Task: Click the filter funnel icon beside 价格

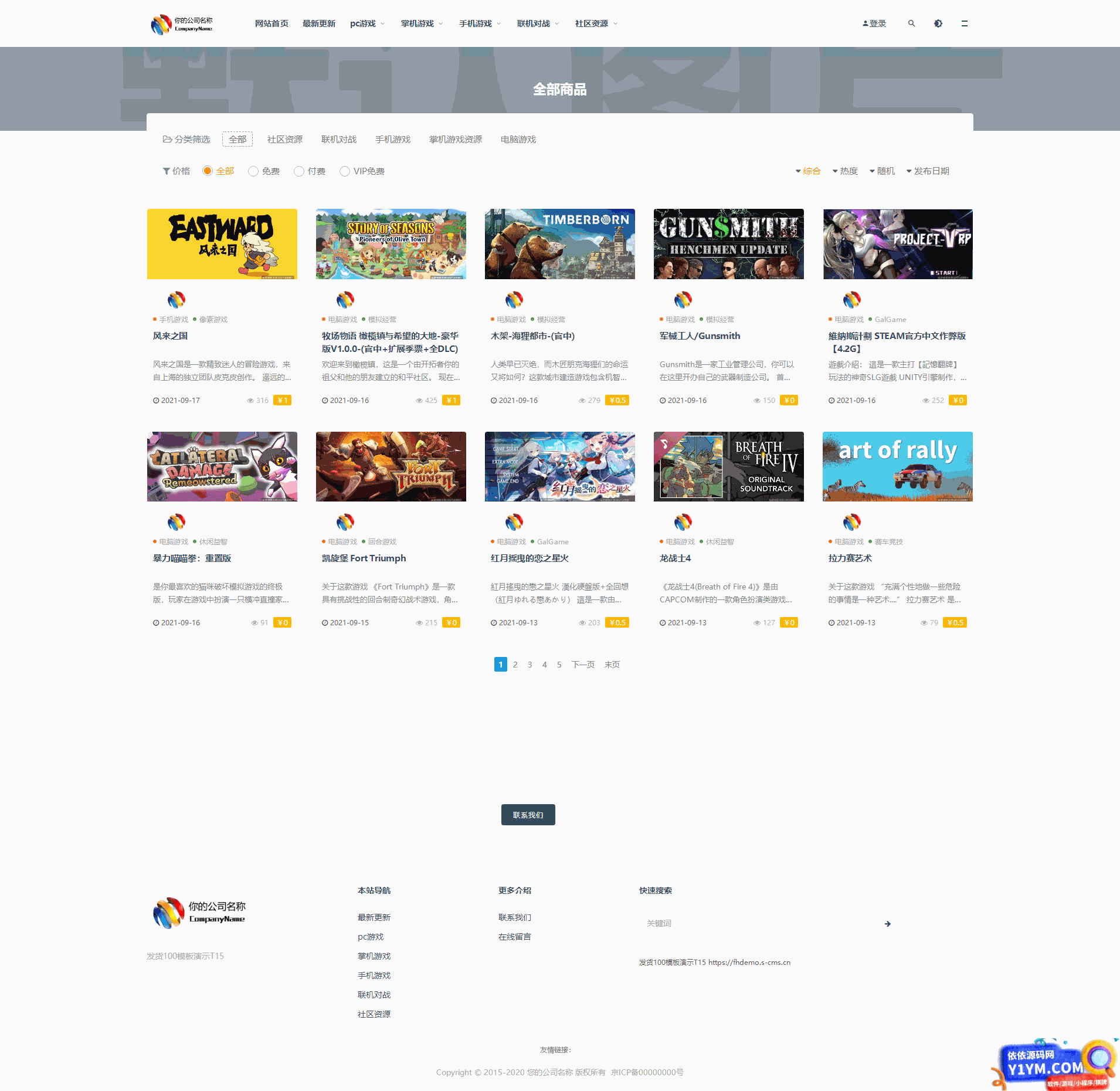Action: click(166, 171)
